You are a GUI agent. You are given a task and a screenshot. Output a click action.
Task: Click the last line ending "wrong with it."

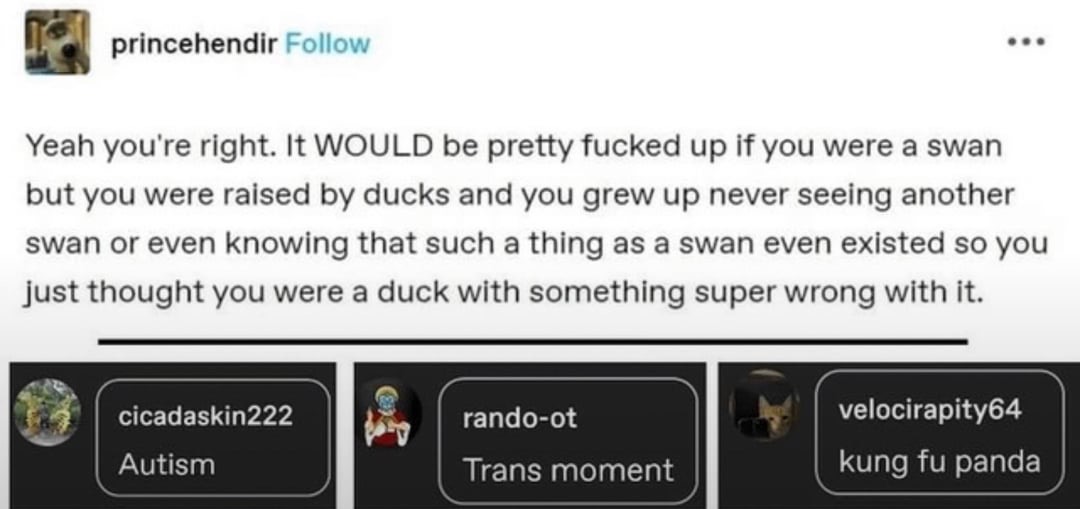click(501, 293)
